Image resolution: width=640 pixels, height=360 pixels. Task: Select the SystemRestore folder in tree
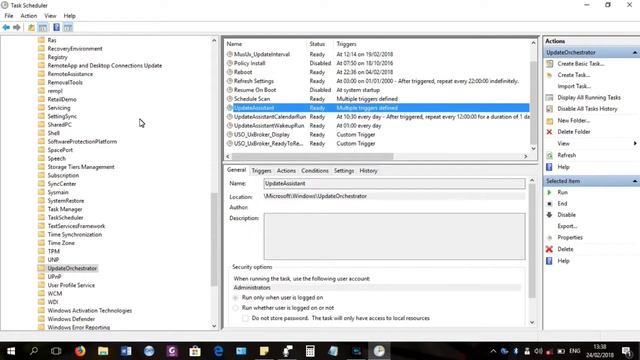(x=66, y=201)
